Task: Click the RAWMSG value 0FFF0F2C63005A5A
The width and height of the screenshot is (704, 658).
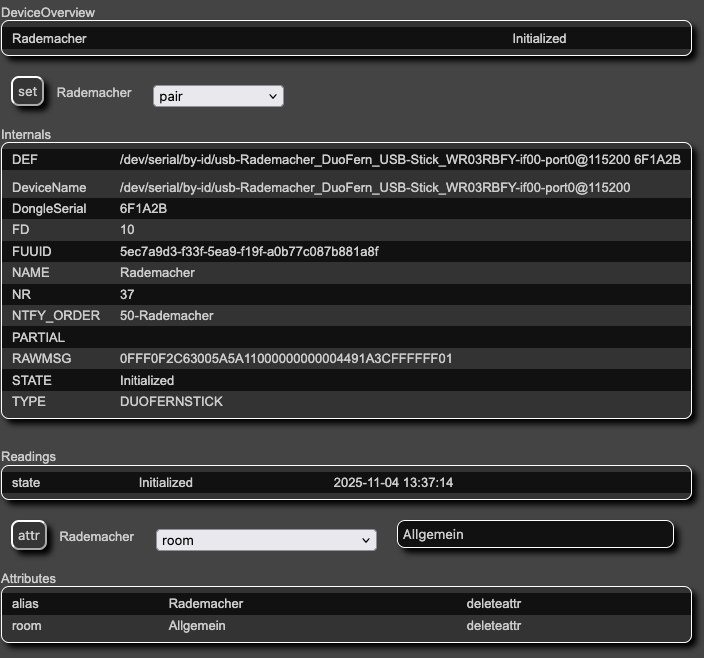Action: pyautogui.click(x=286, y=359)
